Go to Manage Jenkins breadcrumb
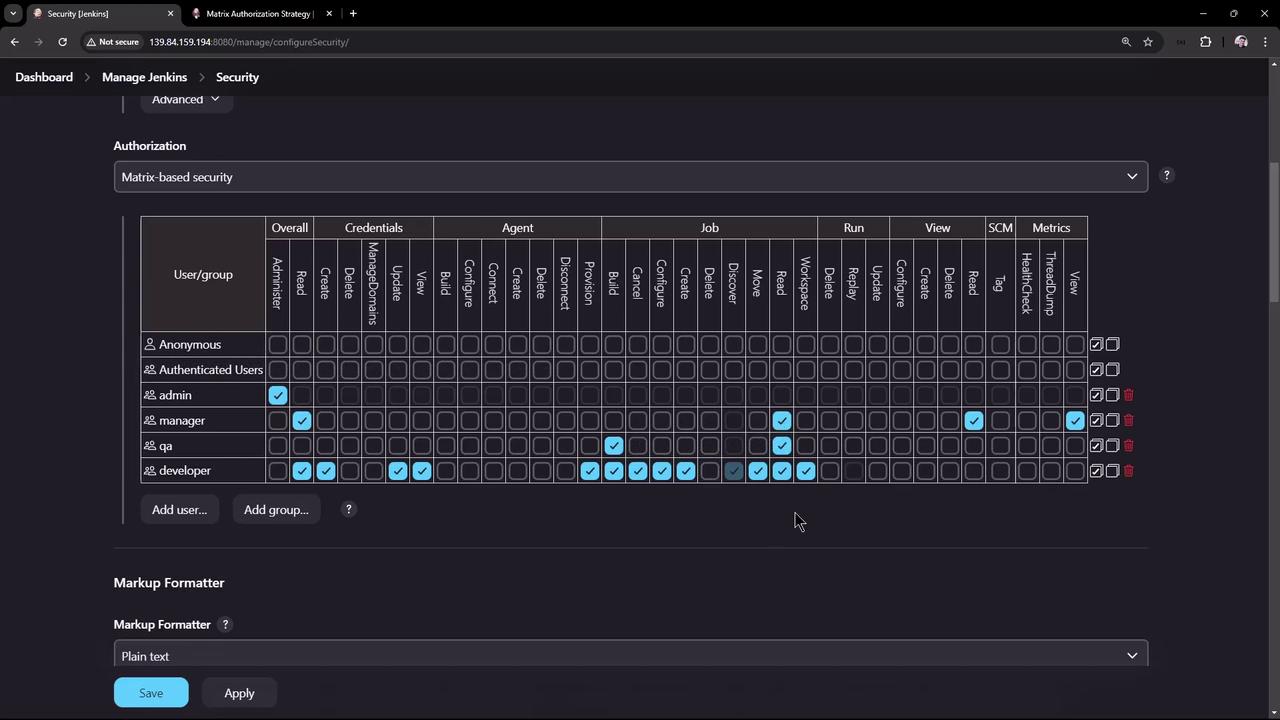This screenshot has height=720, width=1280. point(144,77)
